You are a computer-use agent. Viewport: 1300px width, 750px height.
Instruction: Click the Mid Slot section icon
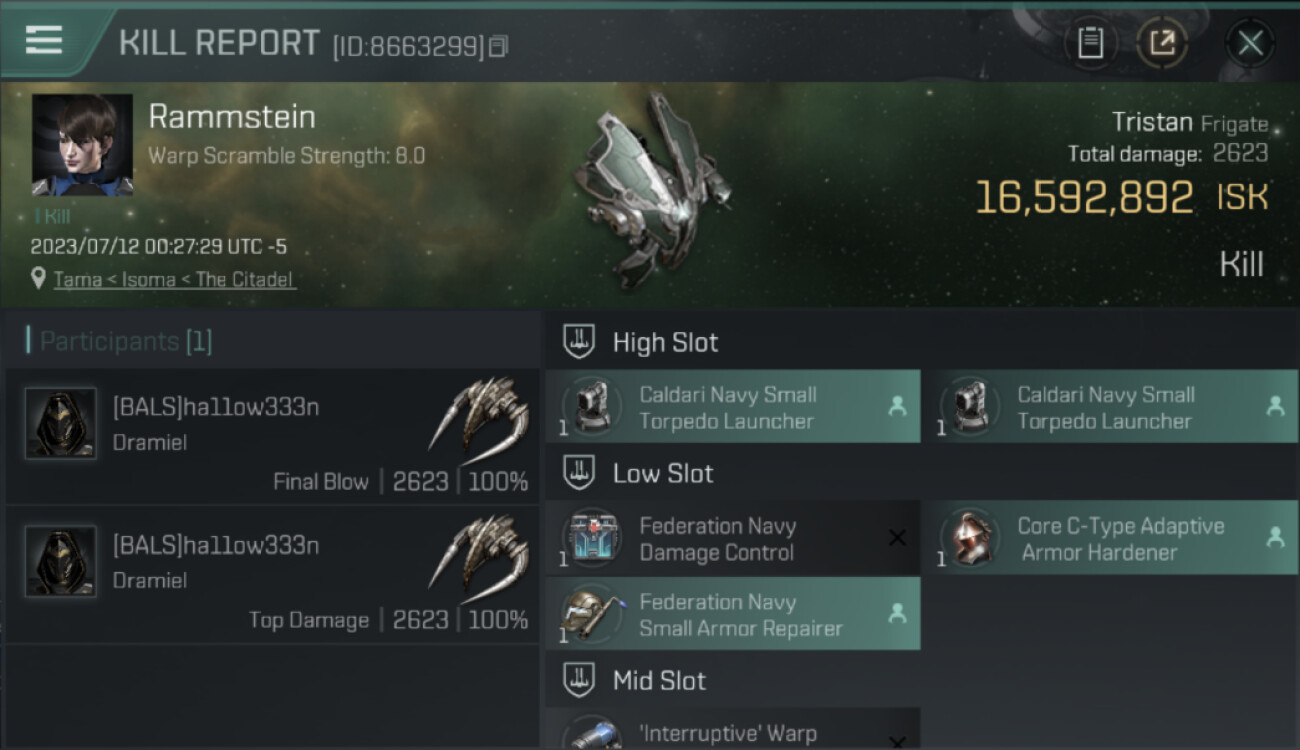(x=578, y=681)
